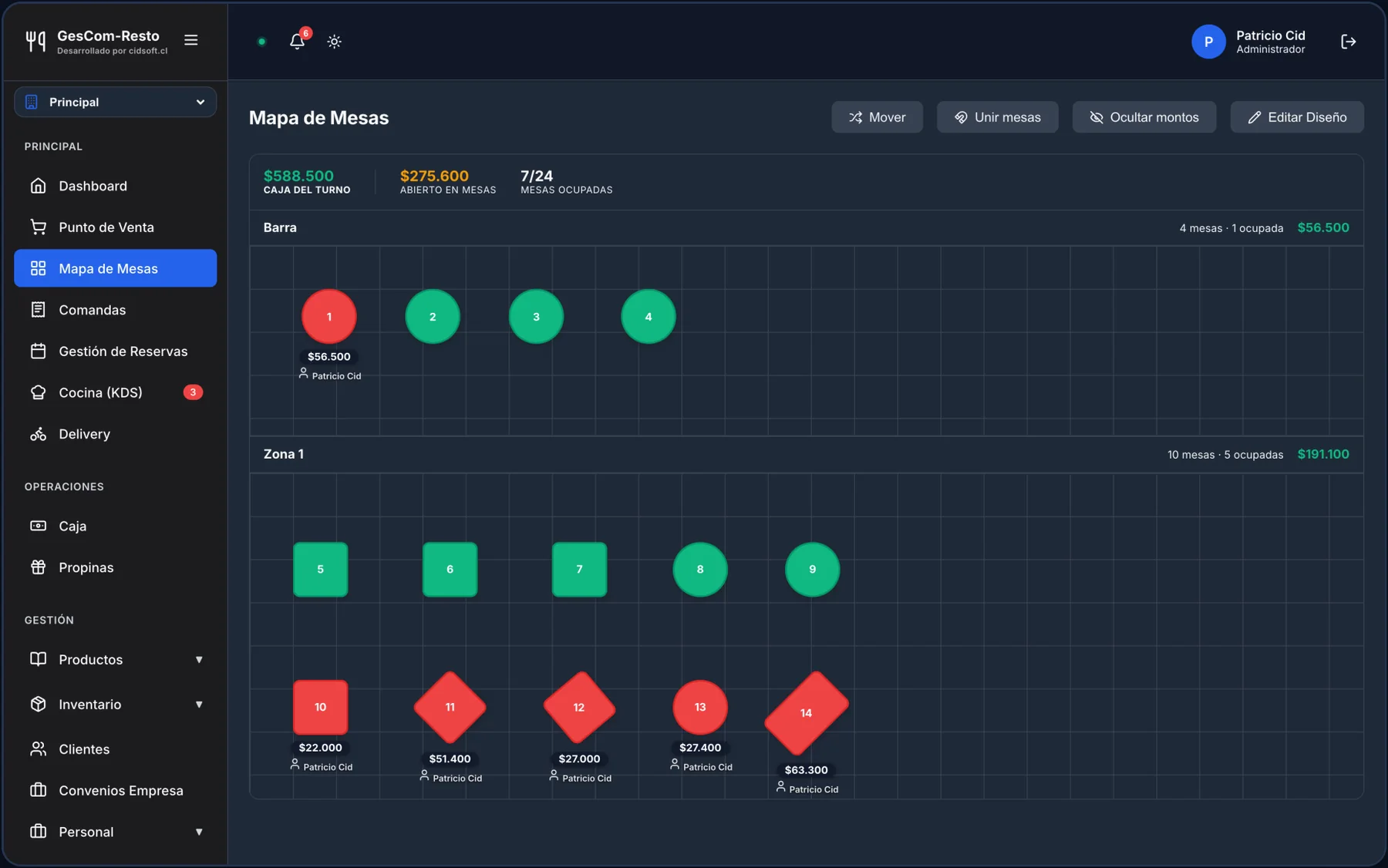Toggle light theme via sun icon
1388x868 pixels.
334,42
